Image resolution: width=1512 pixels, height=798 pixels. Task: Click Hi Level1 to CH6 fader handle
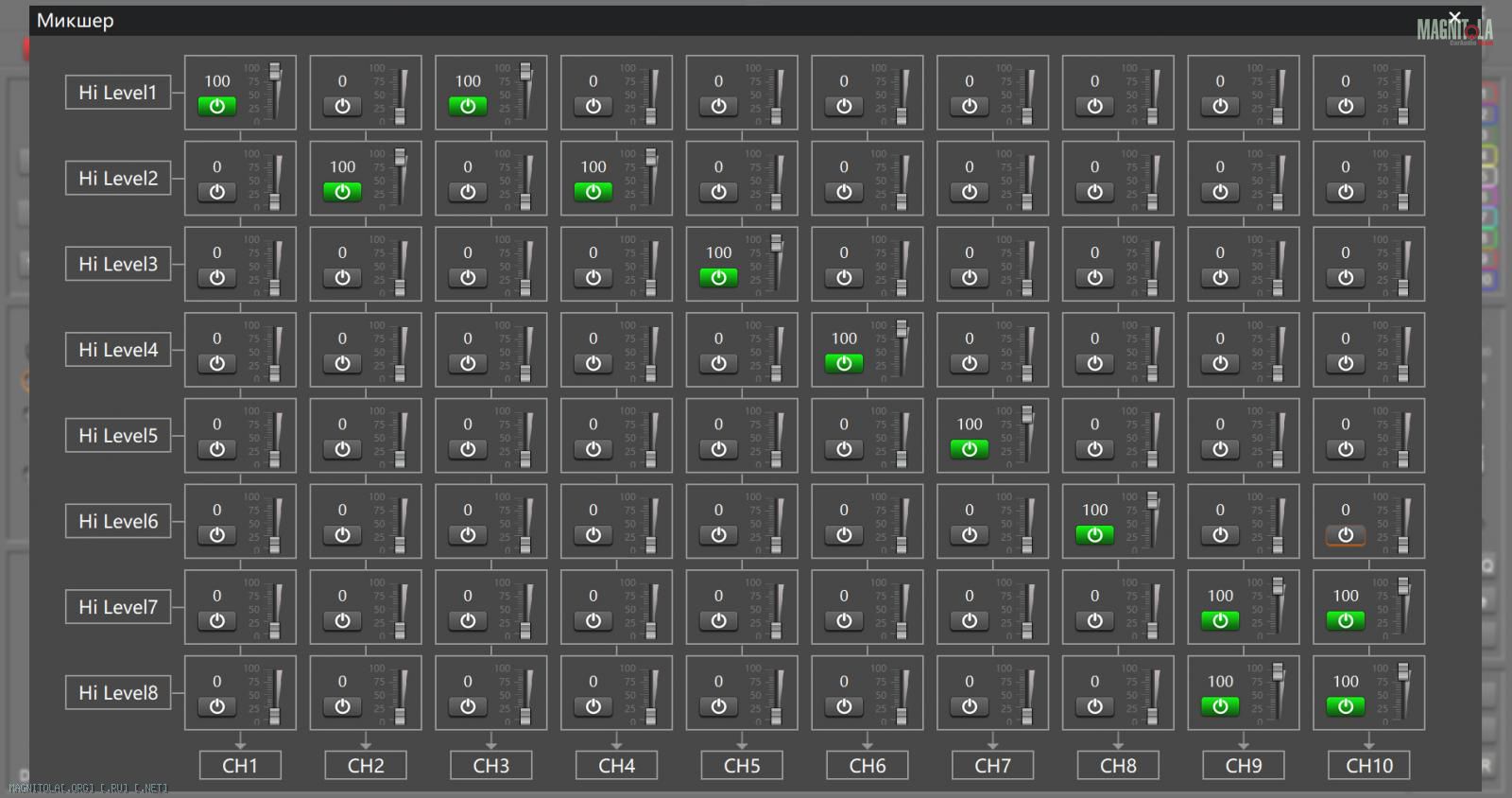(x=902, y=116)
